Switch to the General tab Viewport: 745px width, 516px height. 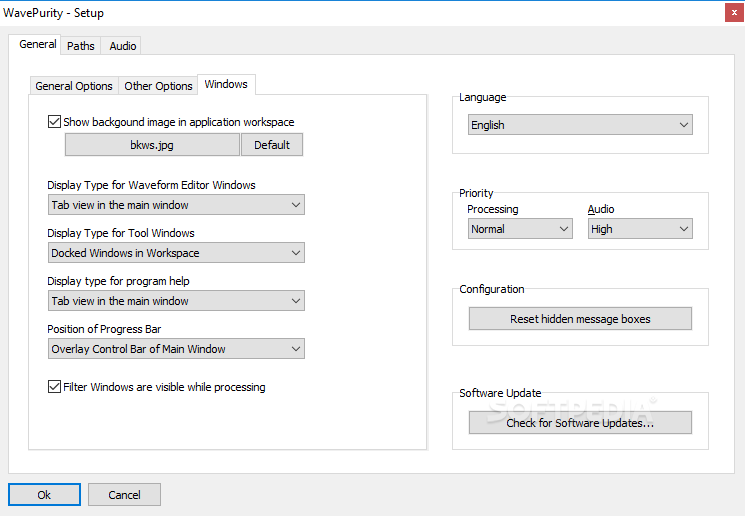pos(35,45)
